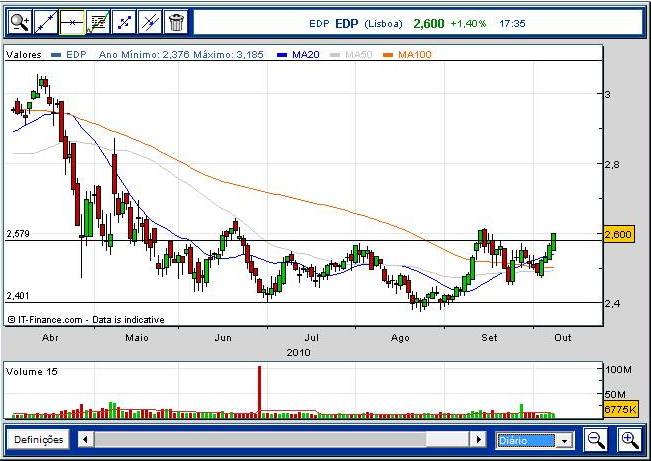Activate the horizontal line tool

[x=72, y=22]
